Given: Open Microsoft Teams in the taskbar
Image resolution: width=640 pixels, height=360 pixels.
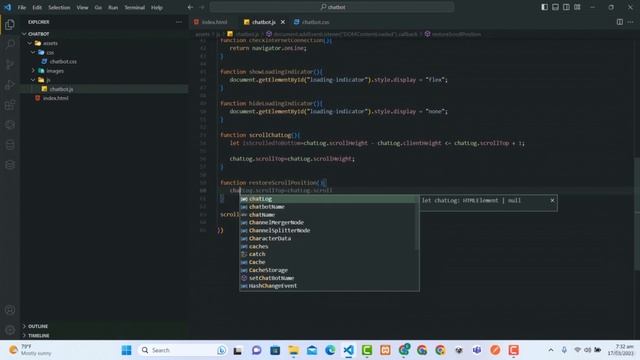Looking at the screenshot, I should point(477,350).
